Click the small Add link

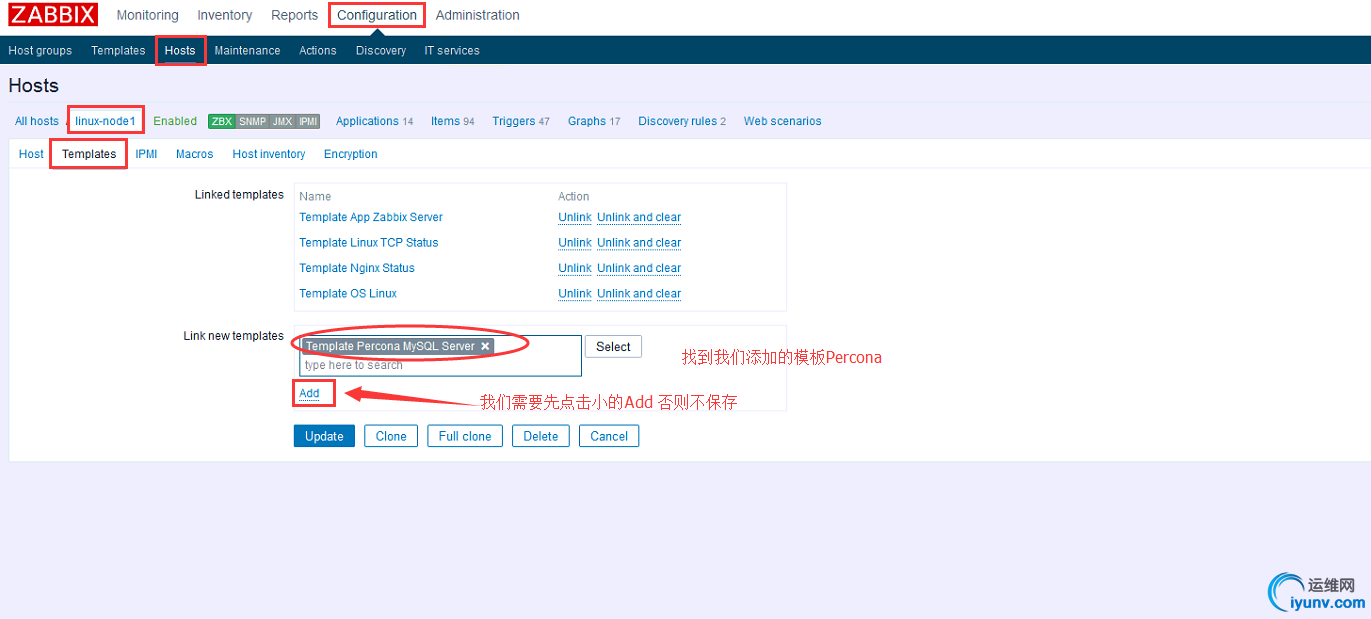click(309, 393)
